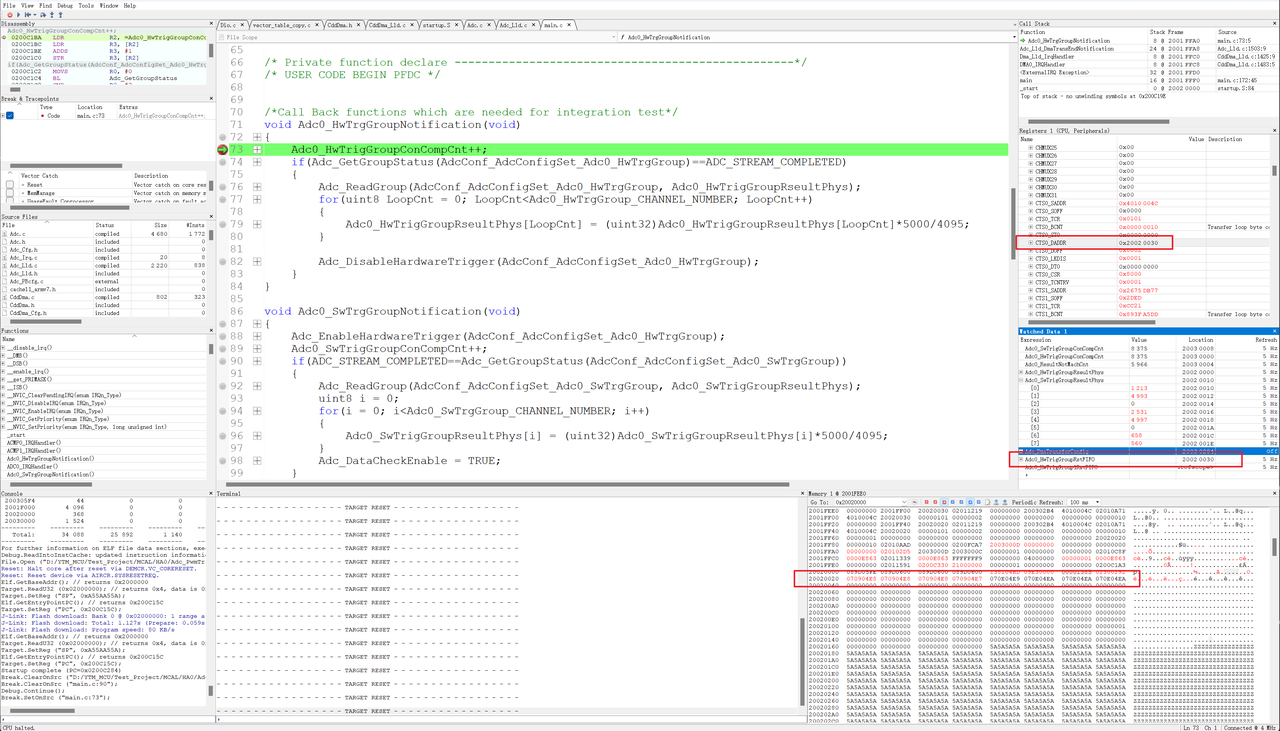Image resolution: width=1280 pixels, height=731 pixels.
Task: Click the Connected @ 4 MHz status
Action: pos(1250,727)
